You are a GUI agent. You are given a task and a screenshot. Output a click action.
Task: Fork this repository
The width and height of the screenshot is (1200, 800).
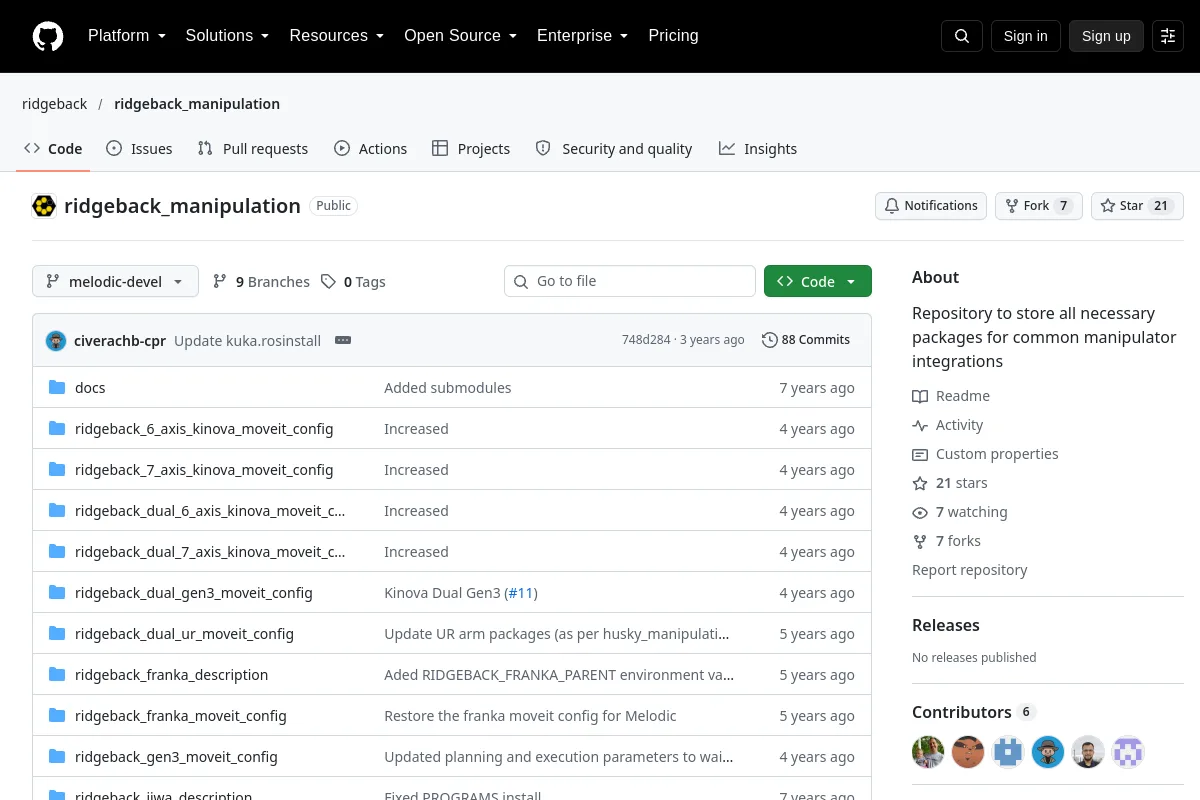[x=1039, y=206]
